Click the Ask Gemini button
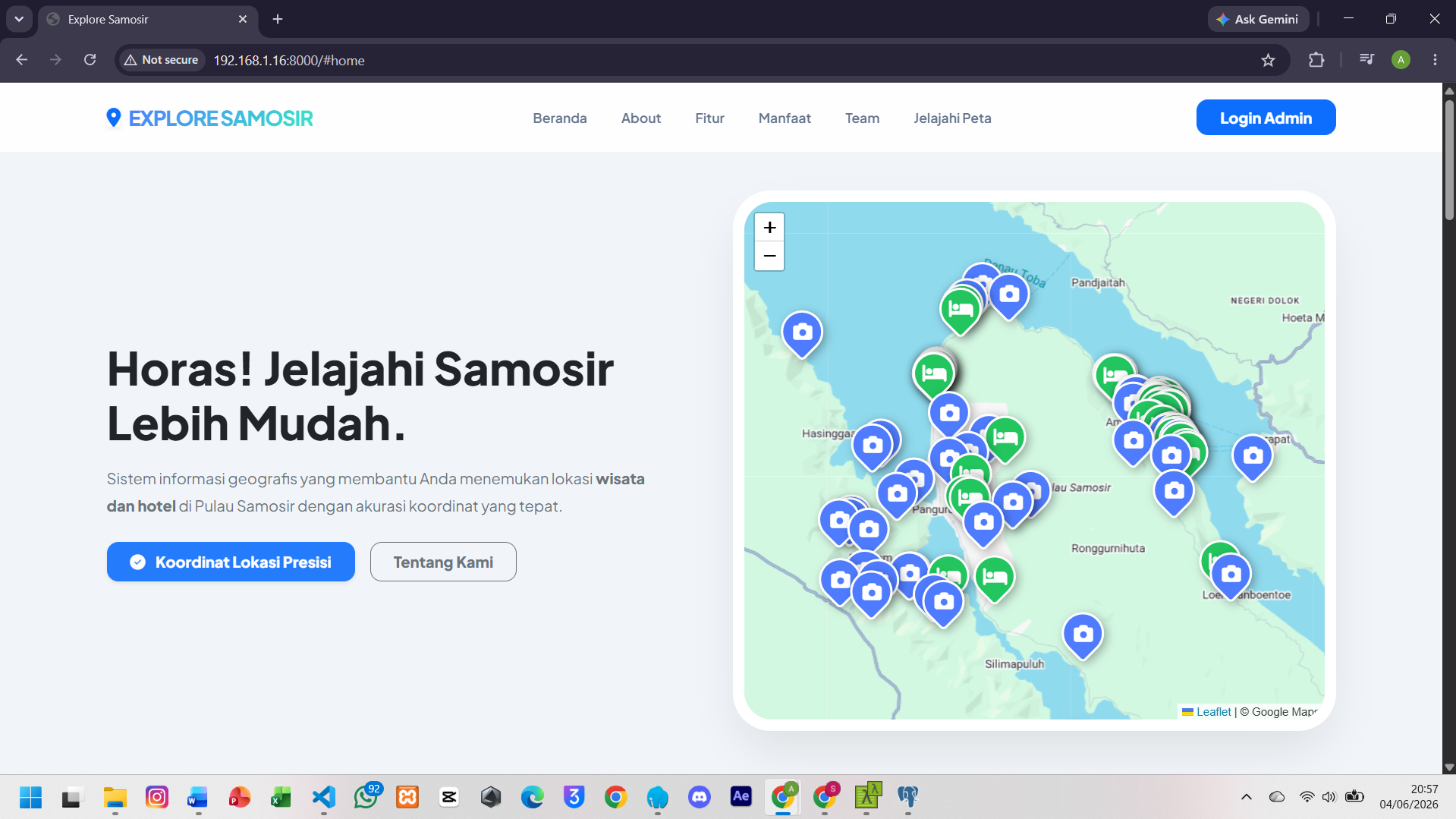The image size is (1456, 819). [x=1257, y=20]
